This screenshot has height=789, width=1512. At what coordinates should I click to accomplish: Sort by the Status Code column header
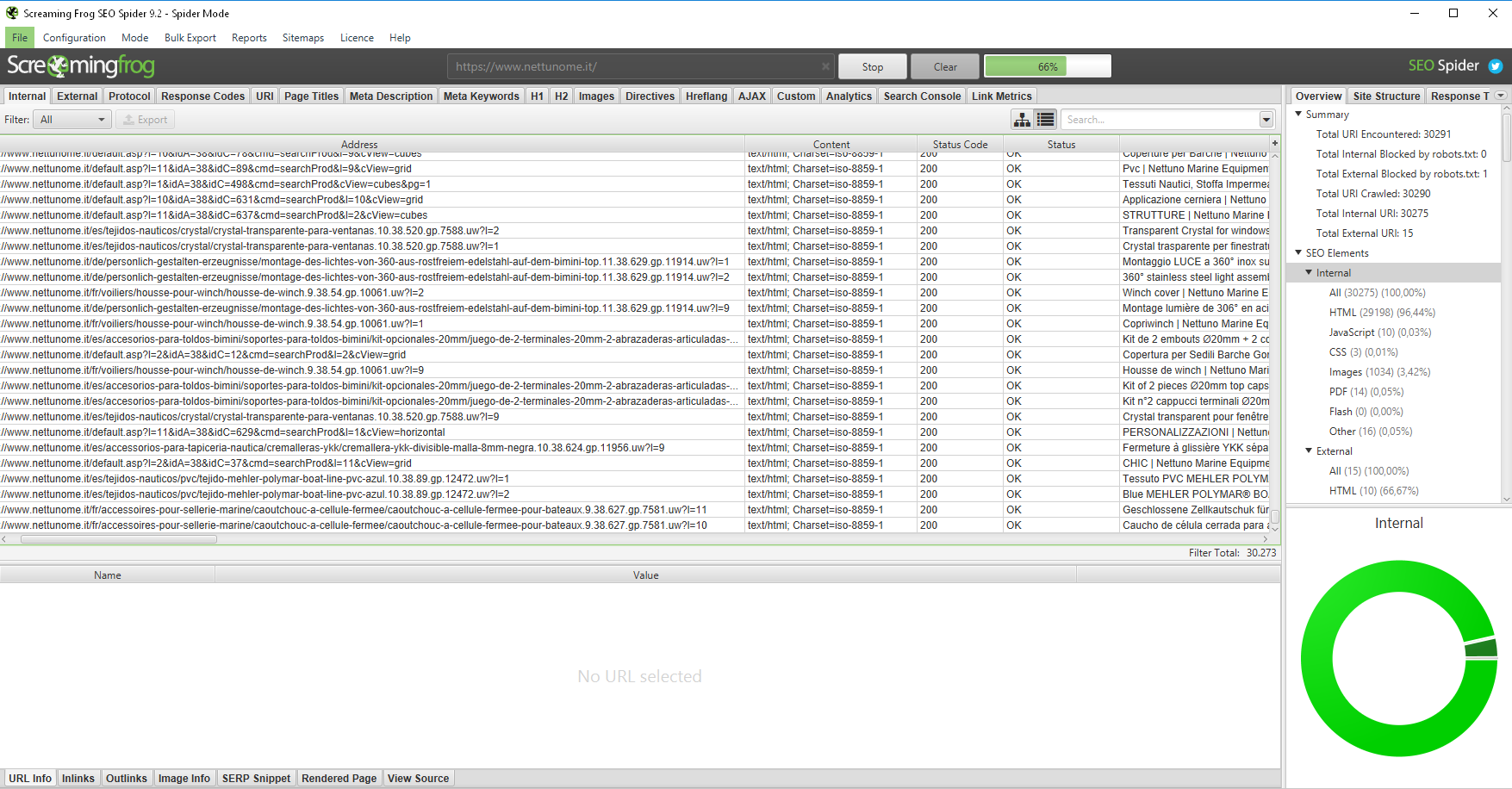point(960,144)
